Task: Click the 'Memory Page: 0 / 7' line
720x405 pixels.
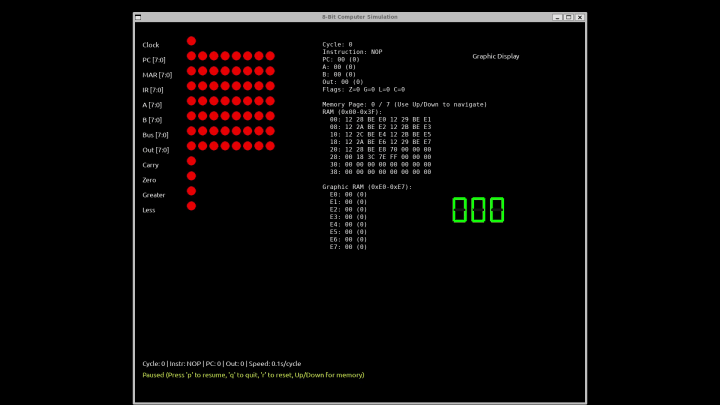Action: tap(405, 105)
